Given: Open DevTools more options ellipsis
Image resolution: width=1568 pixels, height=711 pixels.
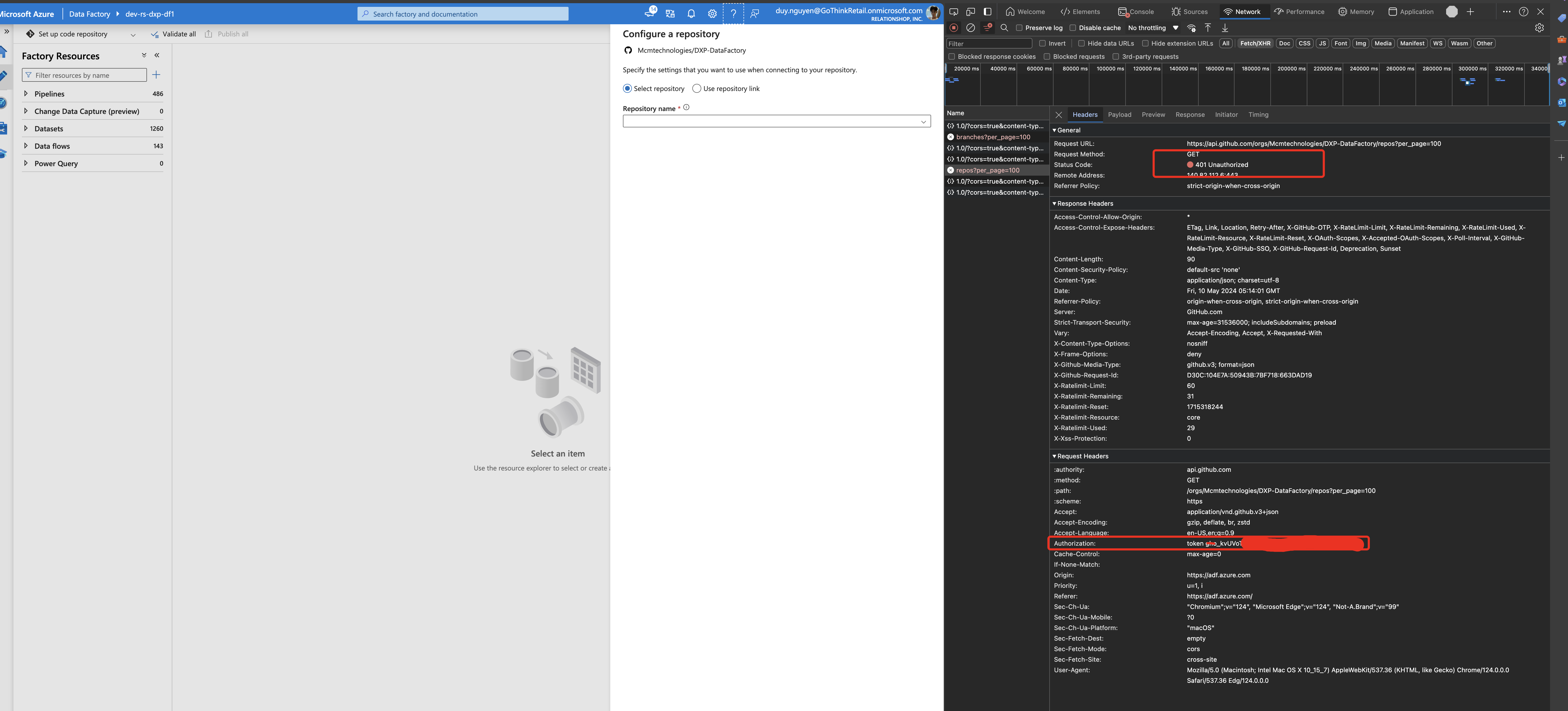Looking at the screenshot, I should tap(1507, 12).
